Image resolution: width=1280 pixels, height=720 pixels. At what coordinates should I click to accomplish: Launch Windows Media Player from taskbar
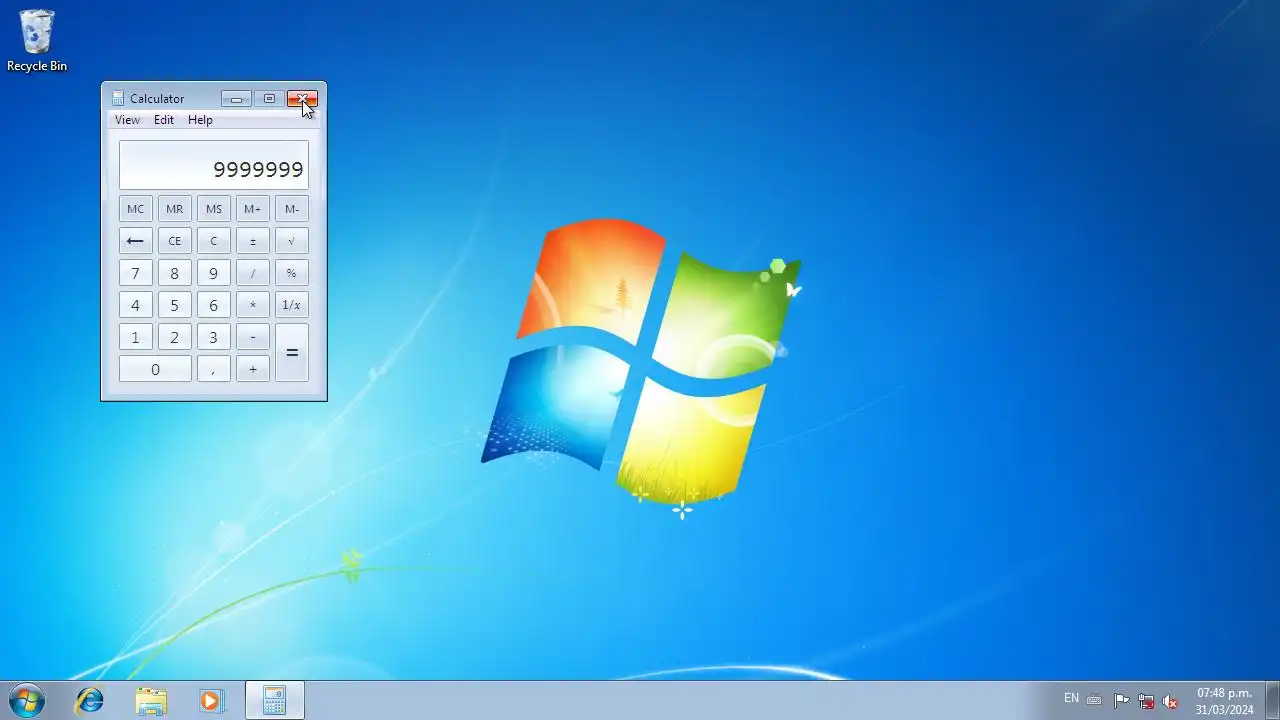click(211, 700)
